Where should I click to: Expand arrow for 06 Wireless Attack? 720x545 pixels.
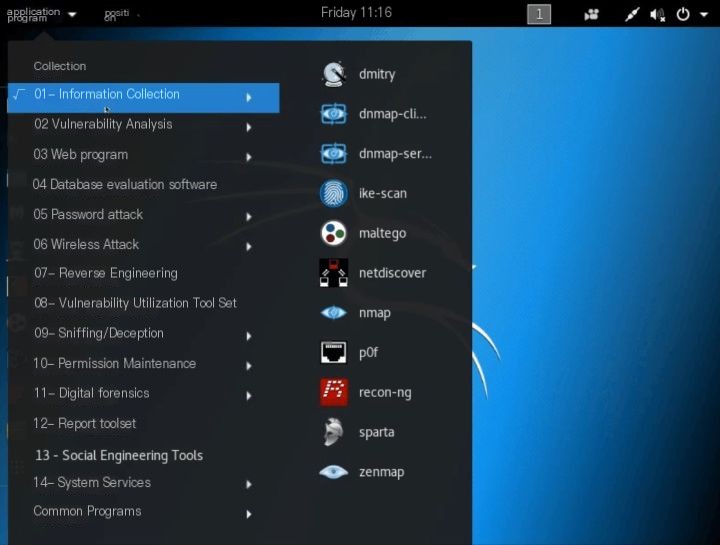point(248,247)
